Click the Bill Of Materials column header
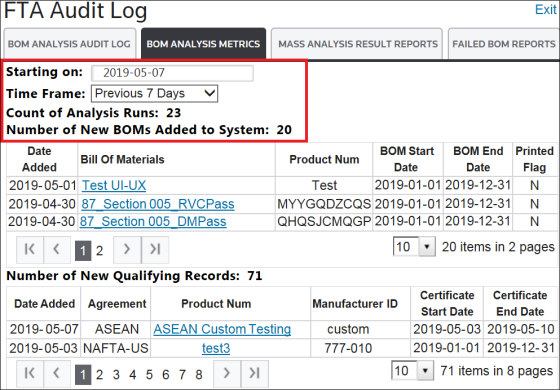Screen dimensions: 560x390 (176, 159)
